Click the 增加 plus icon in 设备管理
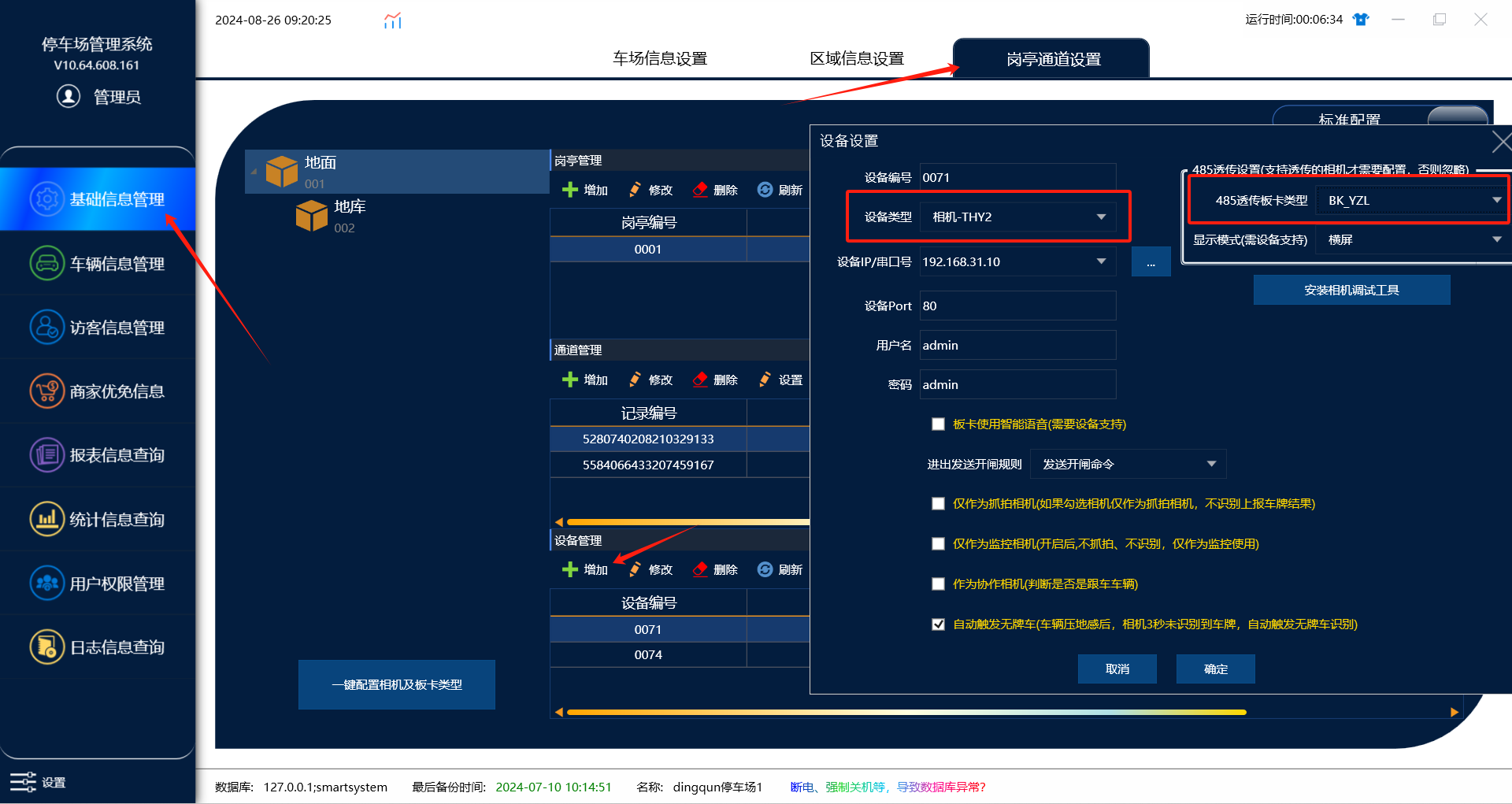 point(570,569)
